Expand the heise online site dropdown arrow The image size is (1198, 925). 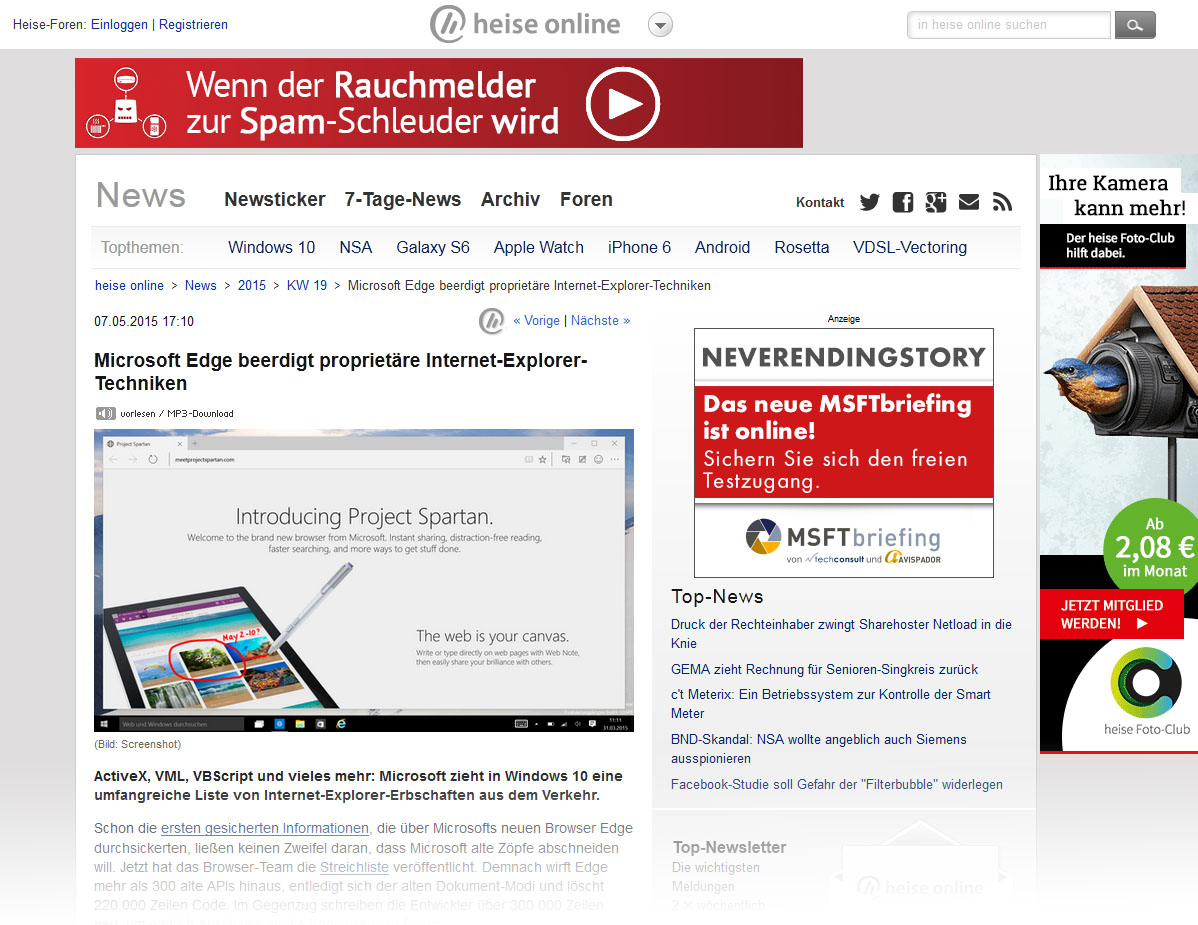pos(660,25)
